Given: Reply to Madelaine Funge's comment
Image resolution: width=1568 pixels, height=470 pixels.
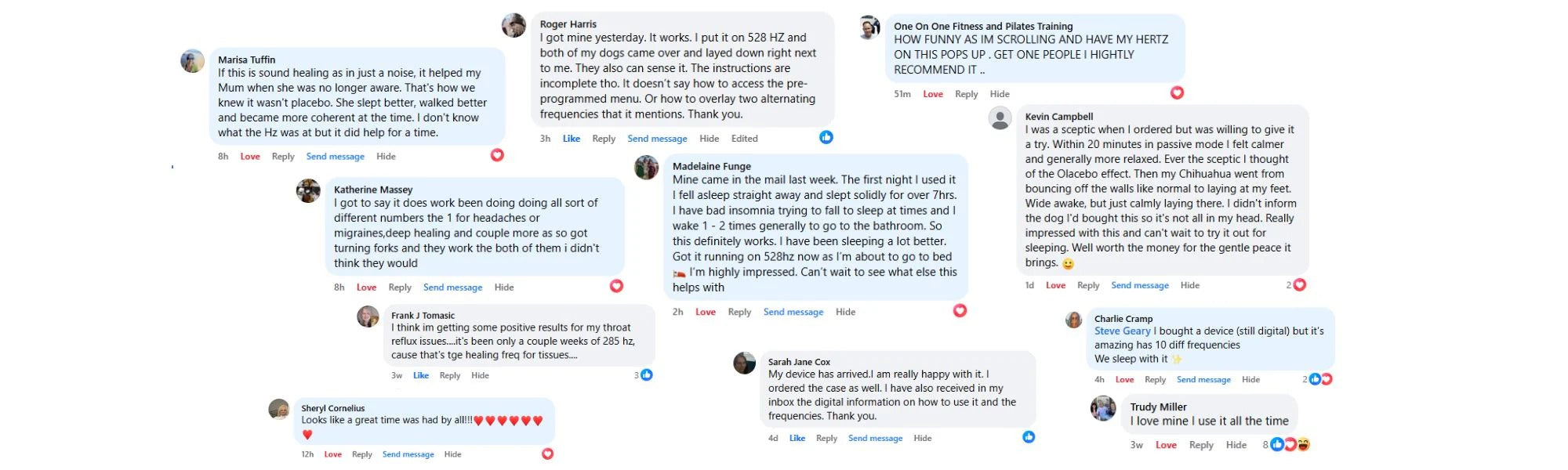Looking at the screenshot, I should (x=739, y=312).
